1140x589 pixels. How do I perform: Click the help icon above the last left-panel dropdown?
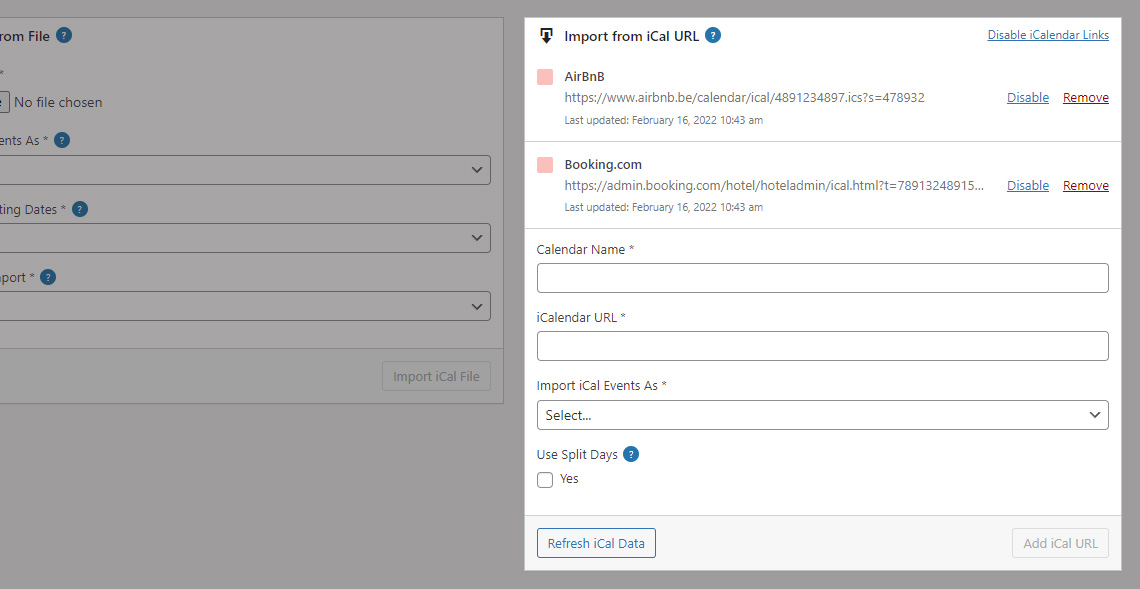pyautogui.click(x=48, y=277)
